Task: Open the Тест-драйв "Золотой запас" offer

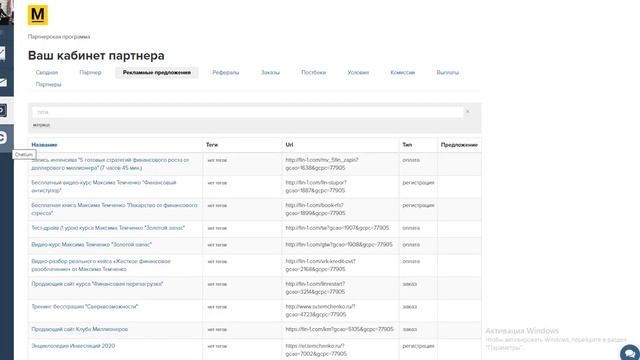Action: tap(108, 228)
